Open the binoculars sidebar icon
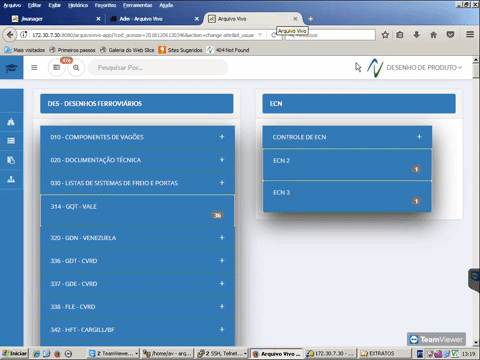Screen dimensions: 480x360 coord(11,122)
